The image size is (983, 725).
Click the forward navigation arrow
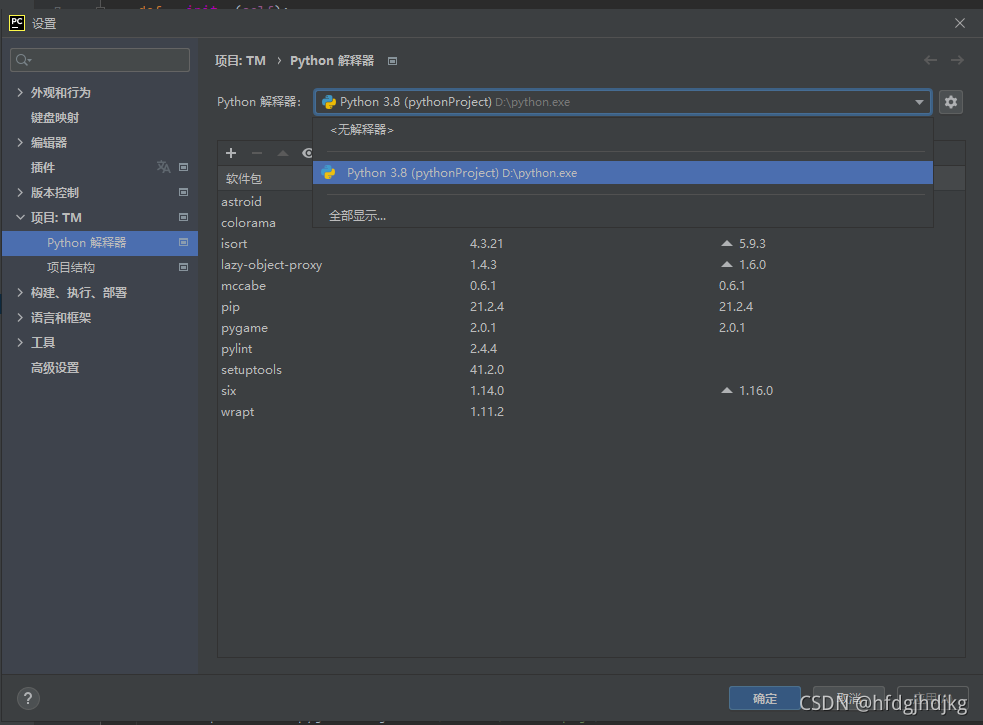(957, 60)
